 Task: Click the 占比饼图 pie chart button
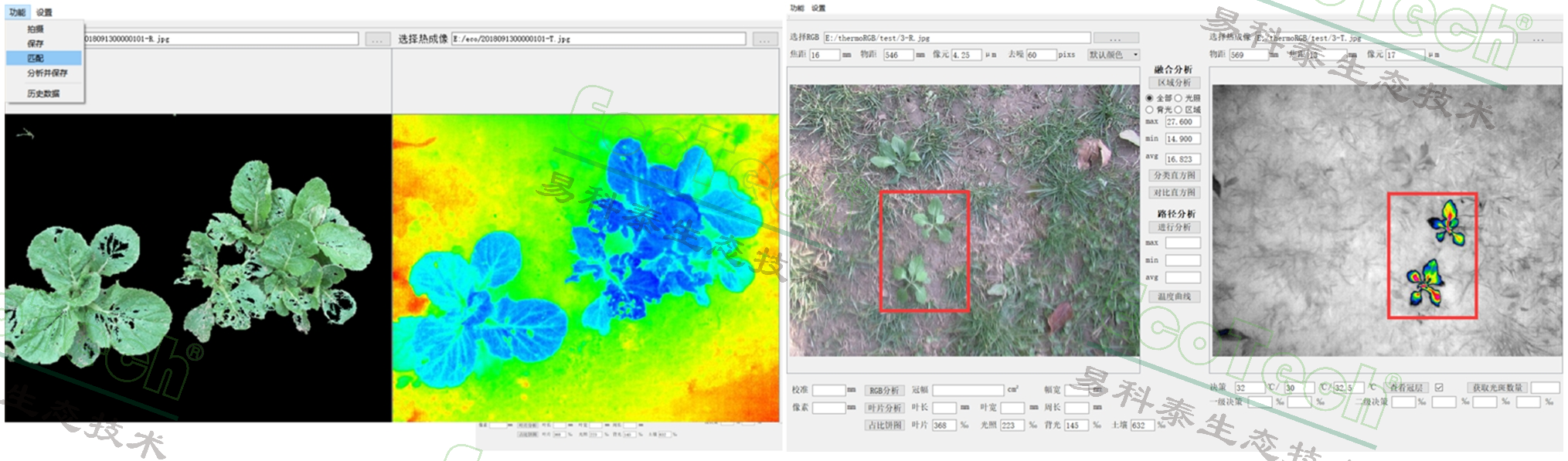(x=884, y=425)
